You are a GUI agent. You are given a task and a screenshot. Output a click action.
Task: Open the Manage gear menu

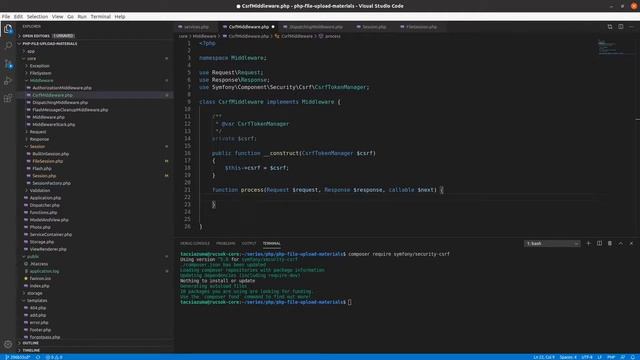point(8,344)
